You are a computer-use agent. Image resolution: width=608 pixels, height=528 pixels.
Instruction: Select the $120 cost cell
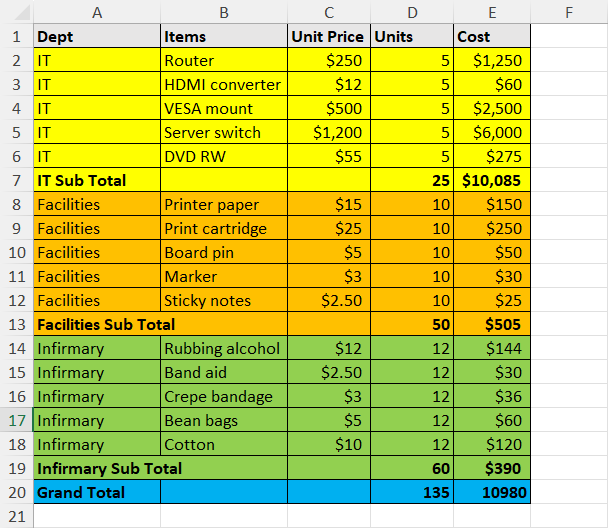(492, 444)
